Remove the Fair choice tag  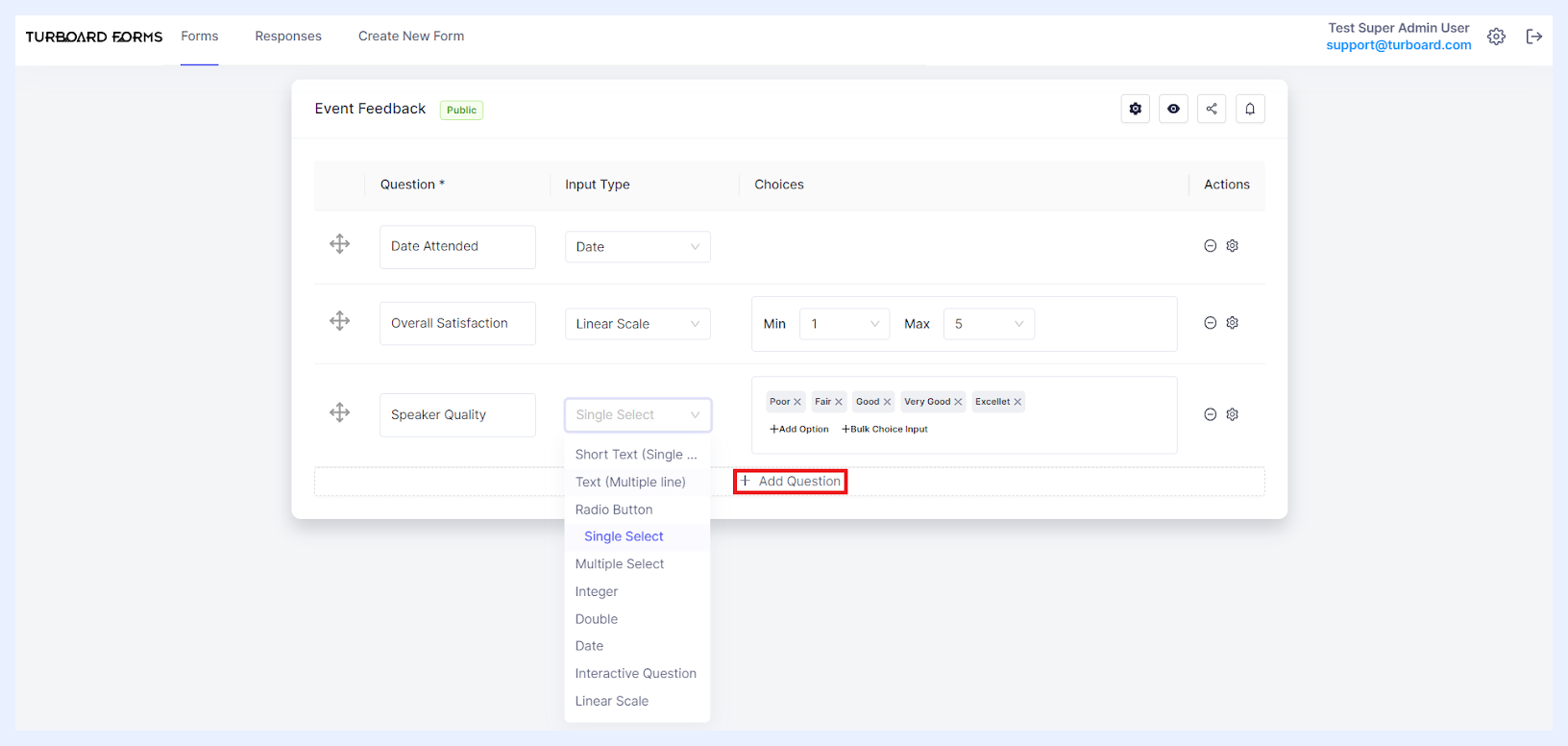coord(839,402)
